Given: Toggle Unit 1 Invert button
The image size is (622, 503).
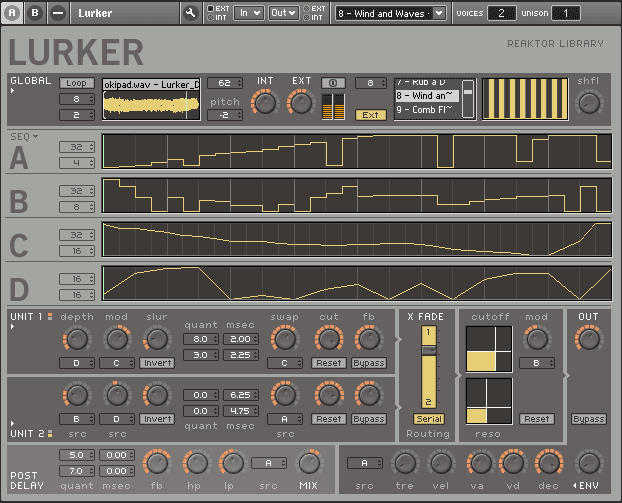Looking at the screenshot, I should (157, 363).
